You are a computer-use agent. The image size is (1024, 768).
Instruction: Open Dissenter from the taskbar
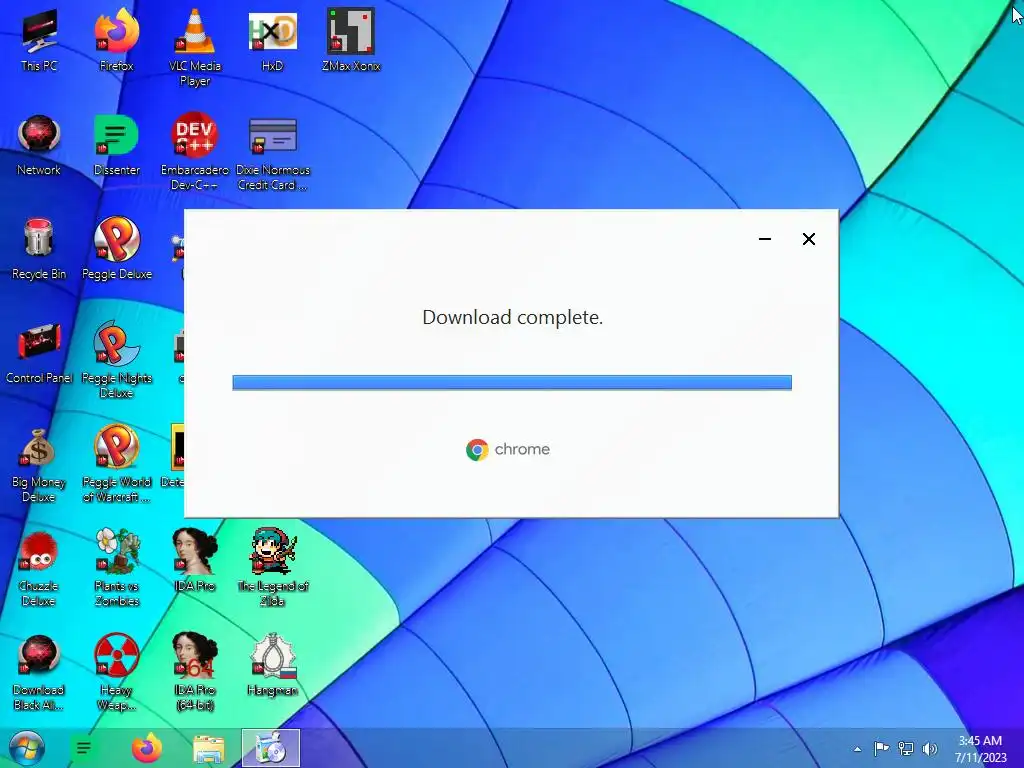(84, 748)
